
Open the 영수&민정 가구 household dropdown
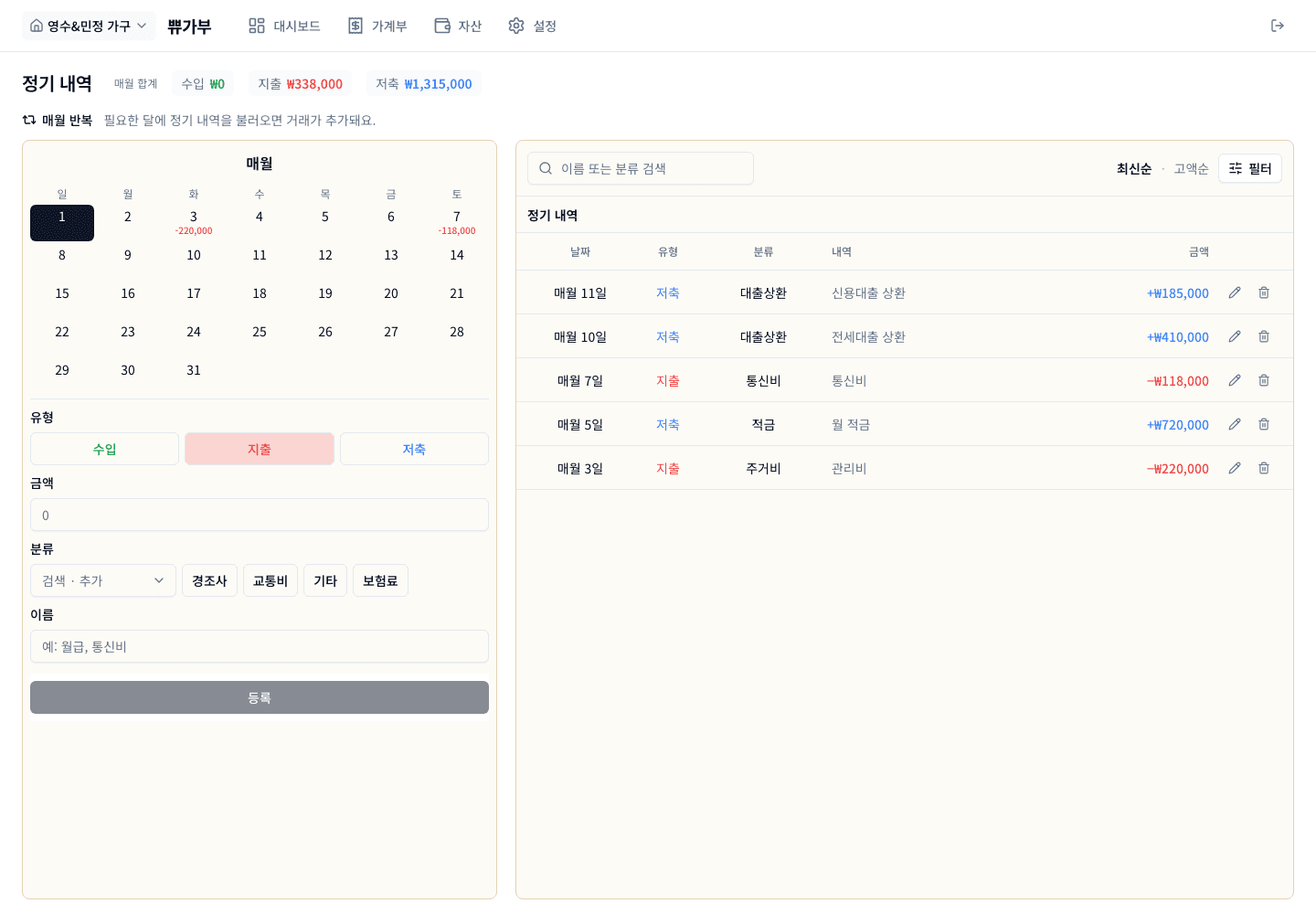click(89, 26)
